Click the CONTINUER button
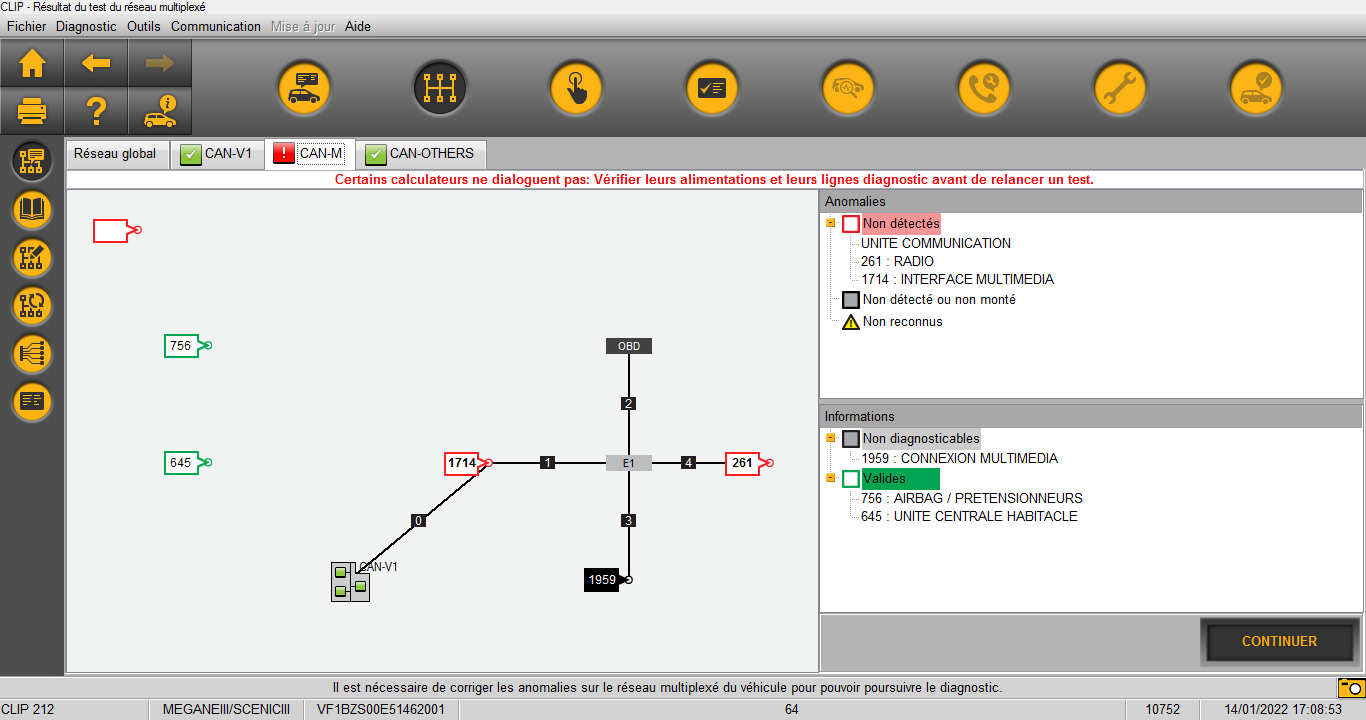The width and height of the screenshot is (1366, 720). [1279, 642]
